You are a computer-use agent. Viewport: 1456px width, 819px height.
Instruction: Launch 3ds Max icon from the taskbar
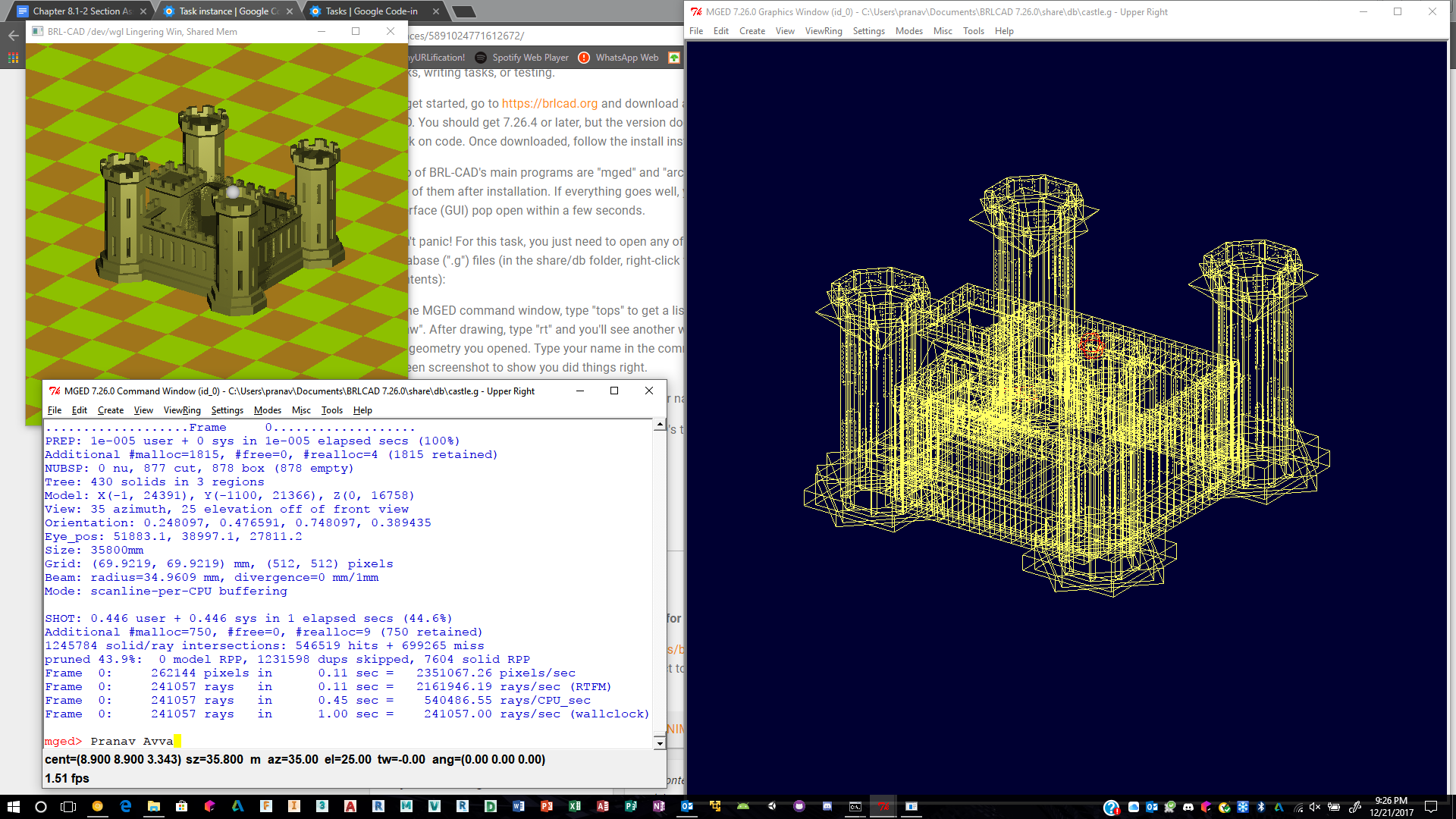tap(322, 806)
